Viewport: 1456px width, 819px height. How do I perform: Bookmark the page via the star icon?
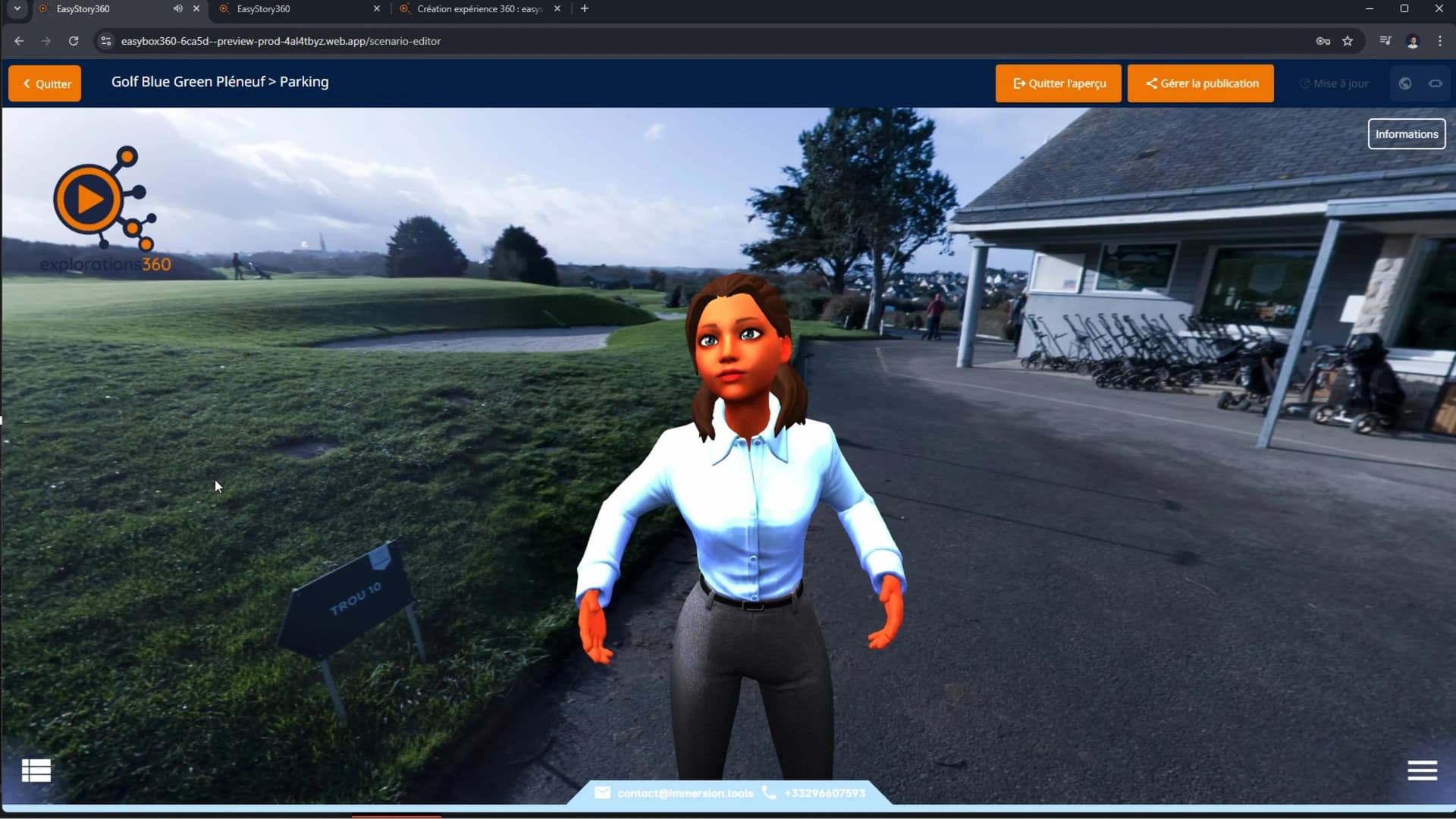(1348, 41)
